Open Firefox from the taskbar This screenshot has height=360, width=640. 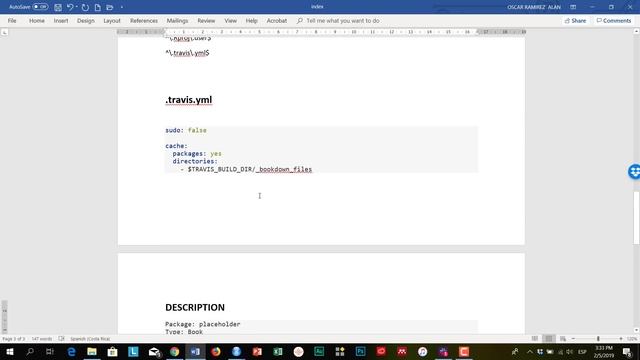216,351
